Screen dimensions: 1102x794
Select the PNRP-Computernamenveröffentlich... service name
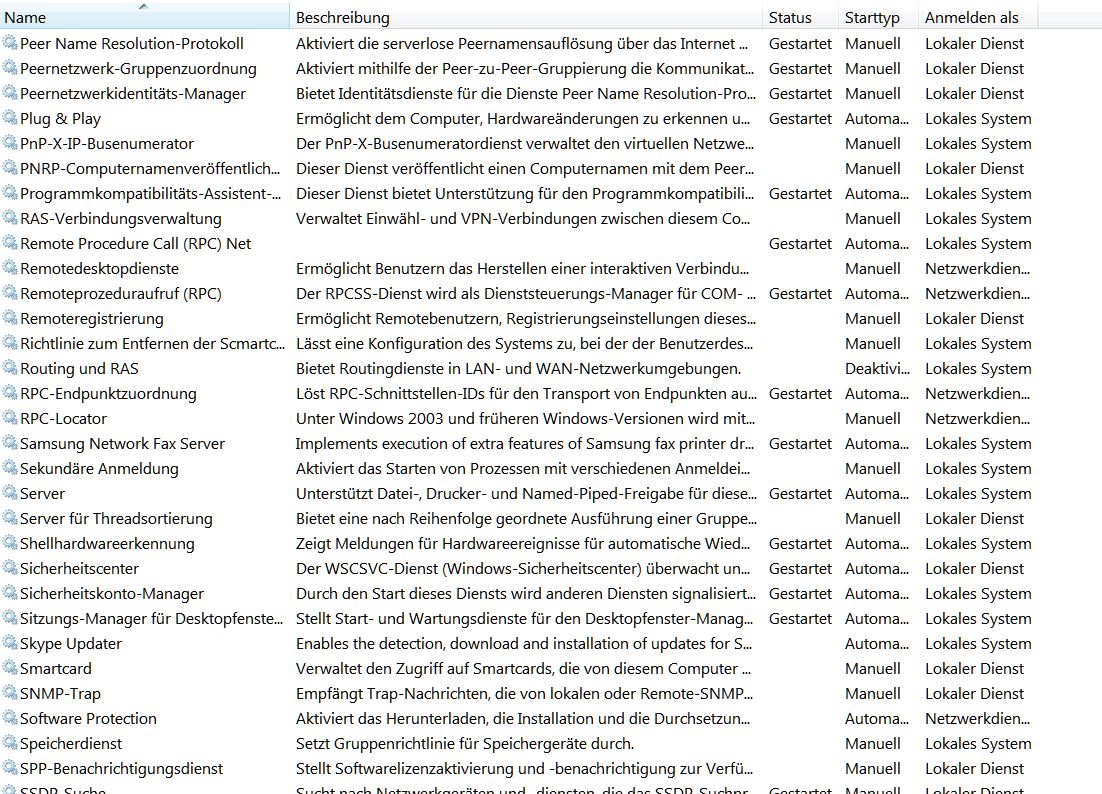click(x=150, y=169)
